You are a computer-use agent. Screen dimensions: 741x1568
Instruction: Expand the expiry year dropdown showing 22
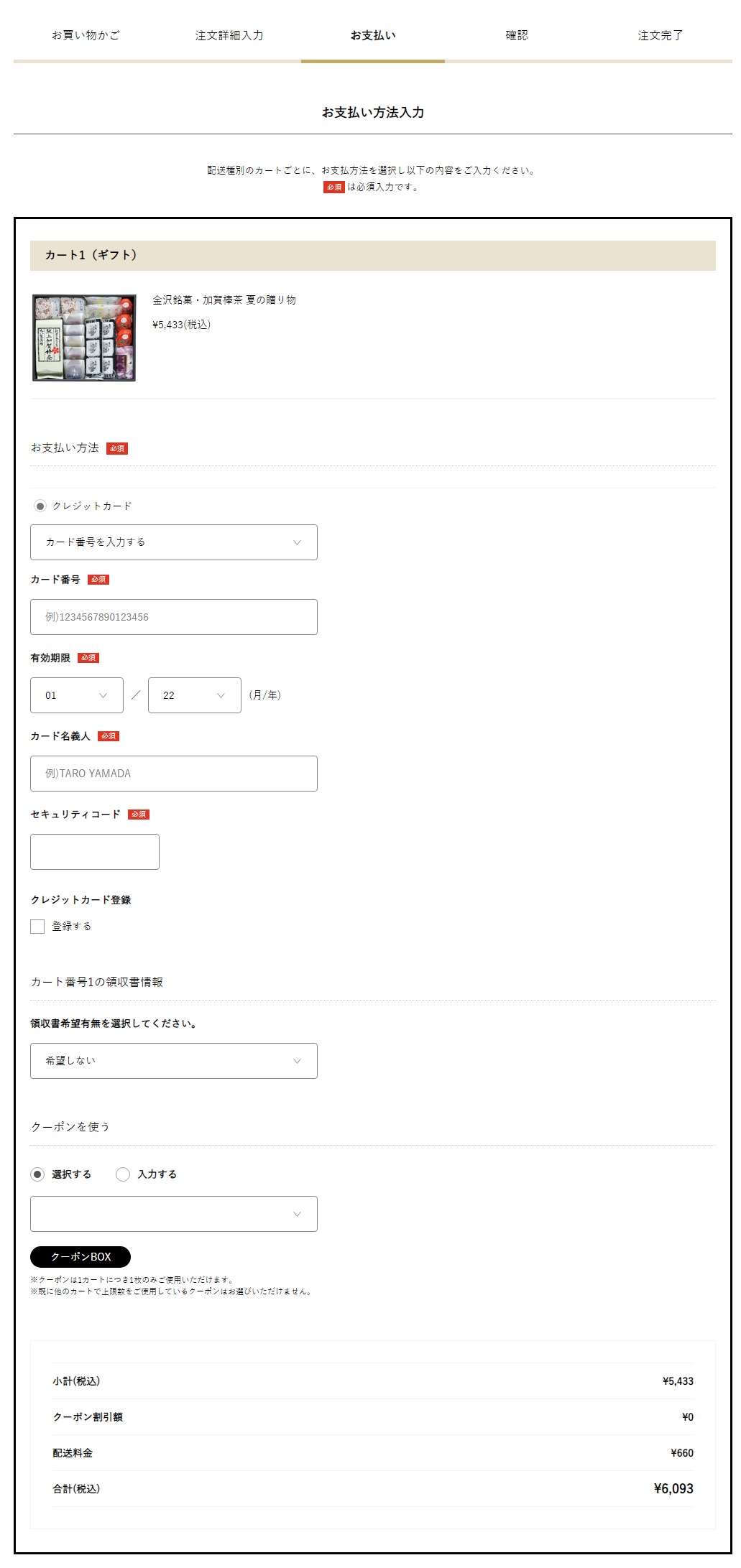click(x=195, y=695)
